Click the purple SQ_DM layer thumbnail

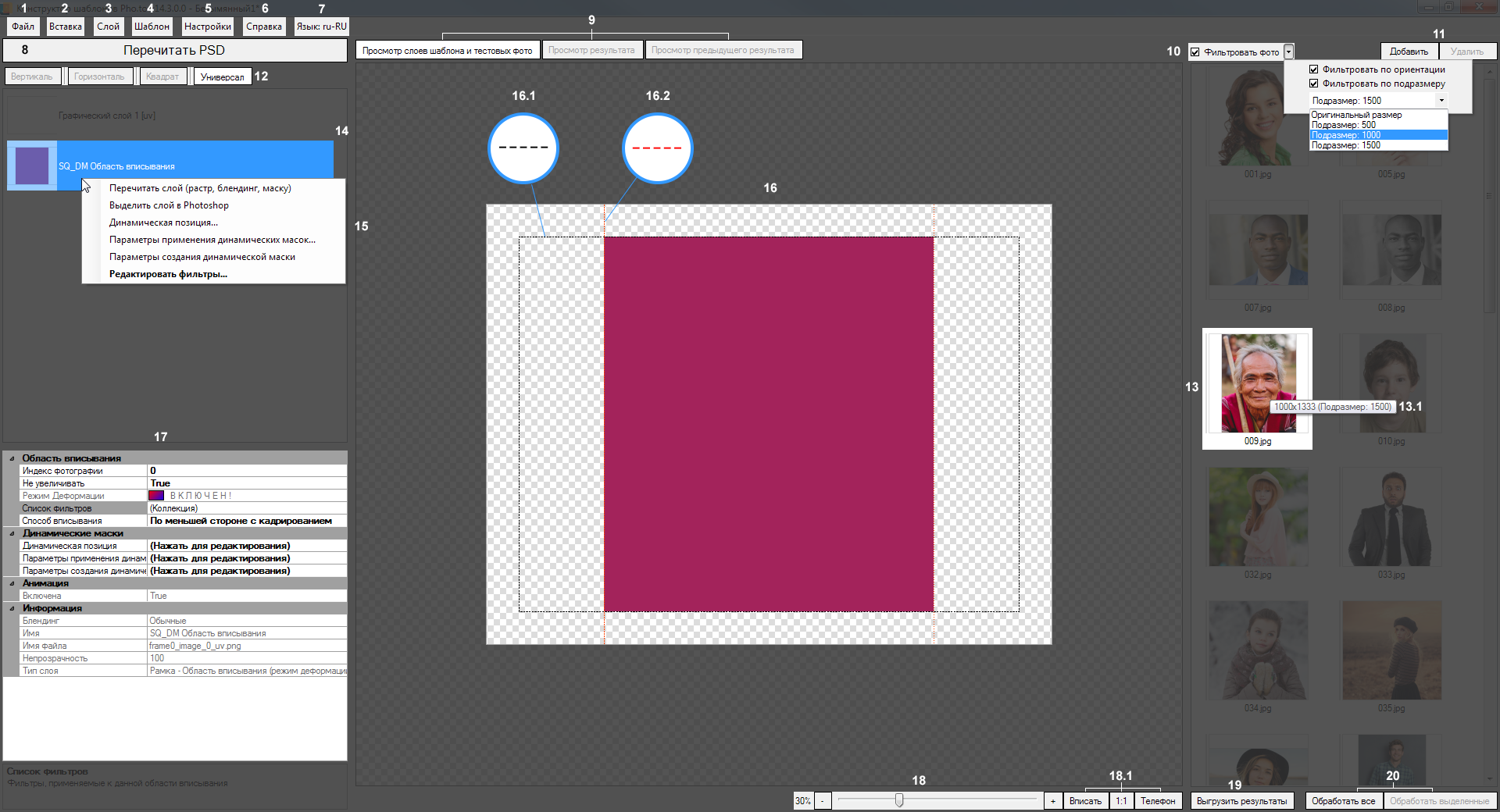point(32,166)
